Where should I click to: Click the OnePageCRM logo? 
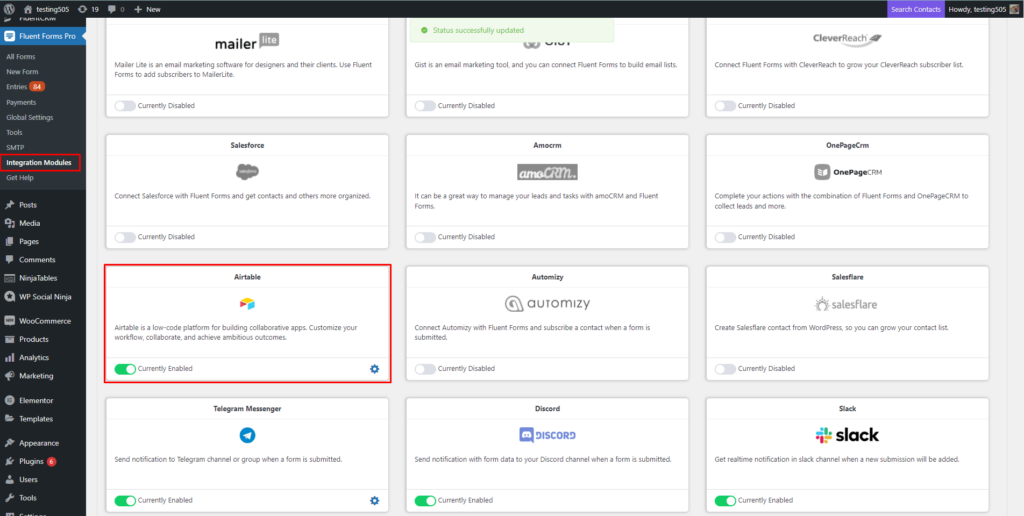tap(847, 172)
